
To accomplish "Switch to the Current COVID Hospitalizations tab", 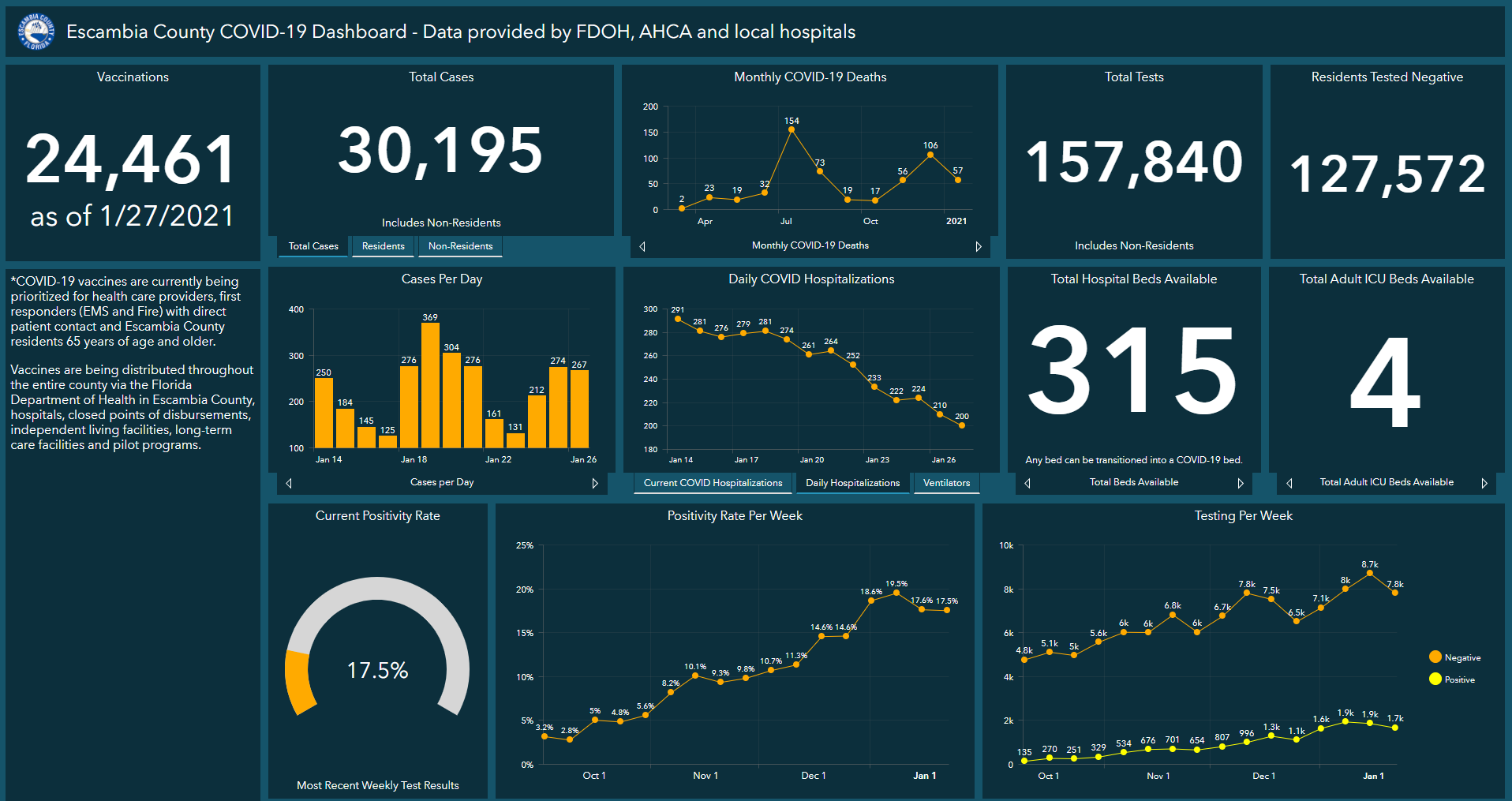I will 713,482.
